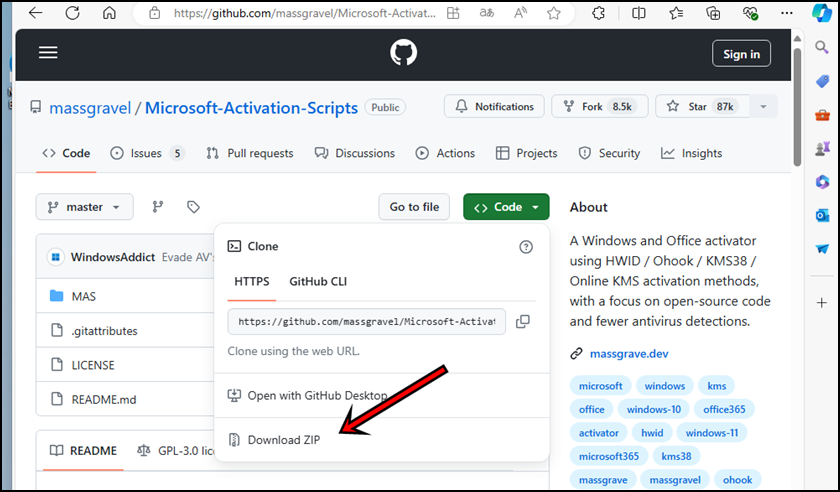840x492 pixels.
Task: Switch to the Pull requests tab
Action: pyautogui.click(x=250, y=153)
